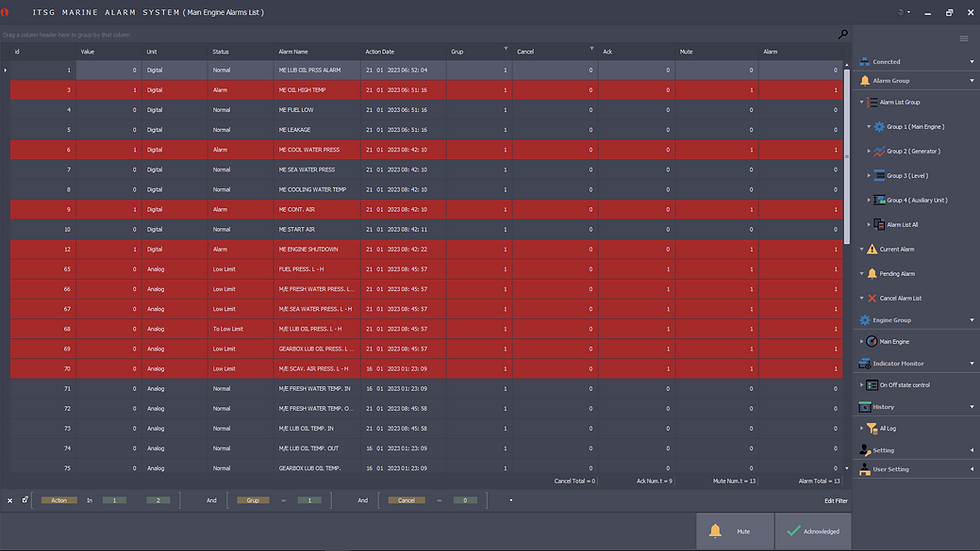
Task: Click the Conected network icon
Action: [x=864, y=61]
